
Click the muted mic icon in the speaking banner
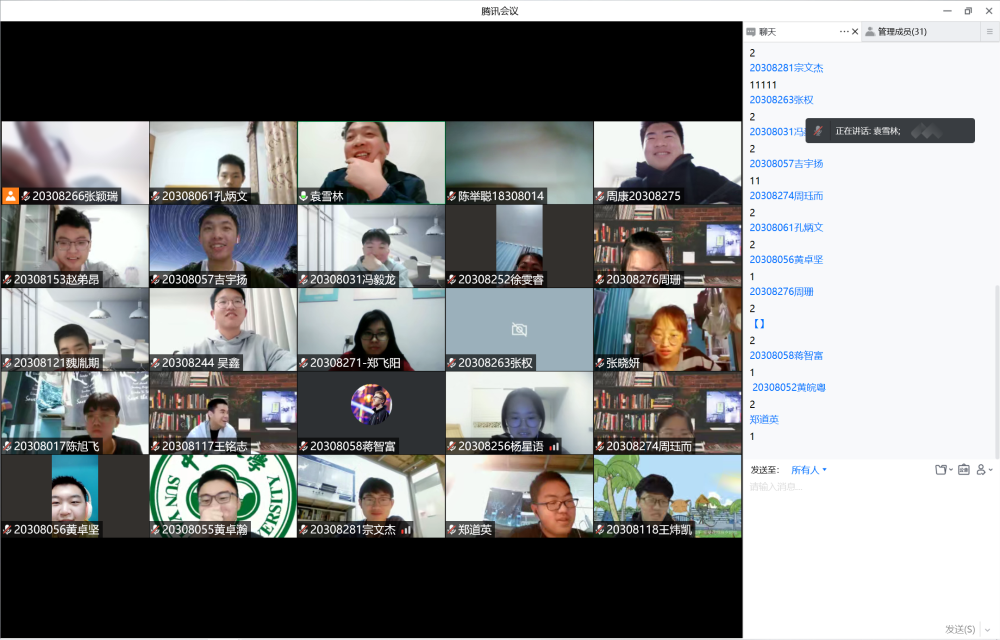818,131
